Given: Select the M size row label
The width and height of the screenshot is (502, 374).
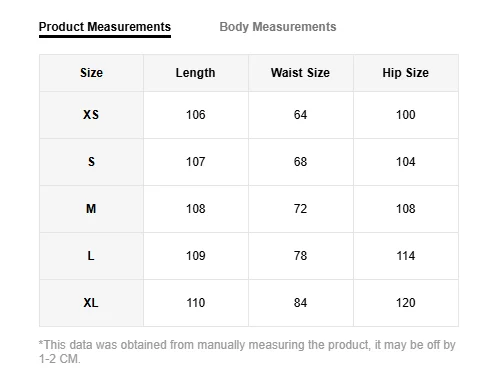Looking at the screenshot, I should coord(91,209).
